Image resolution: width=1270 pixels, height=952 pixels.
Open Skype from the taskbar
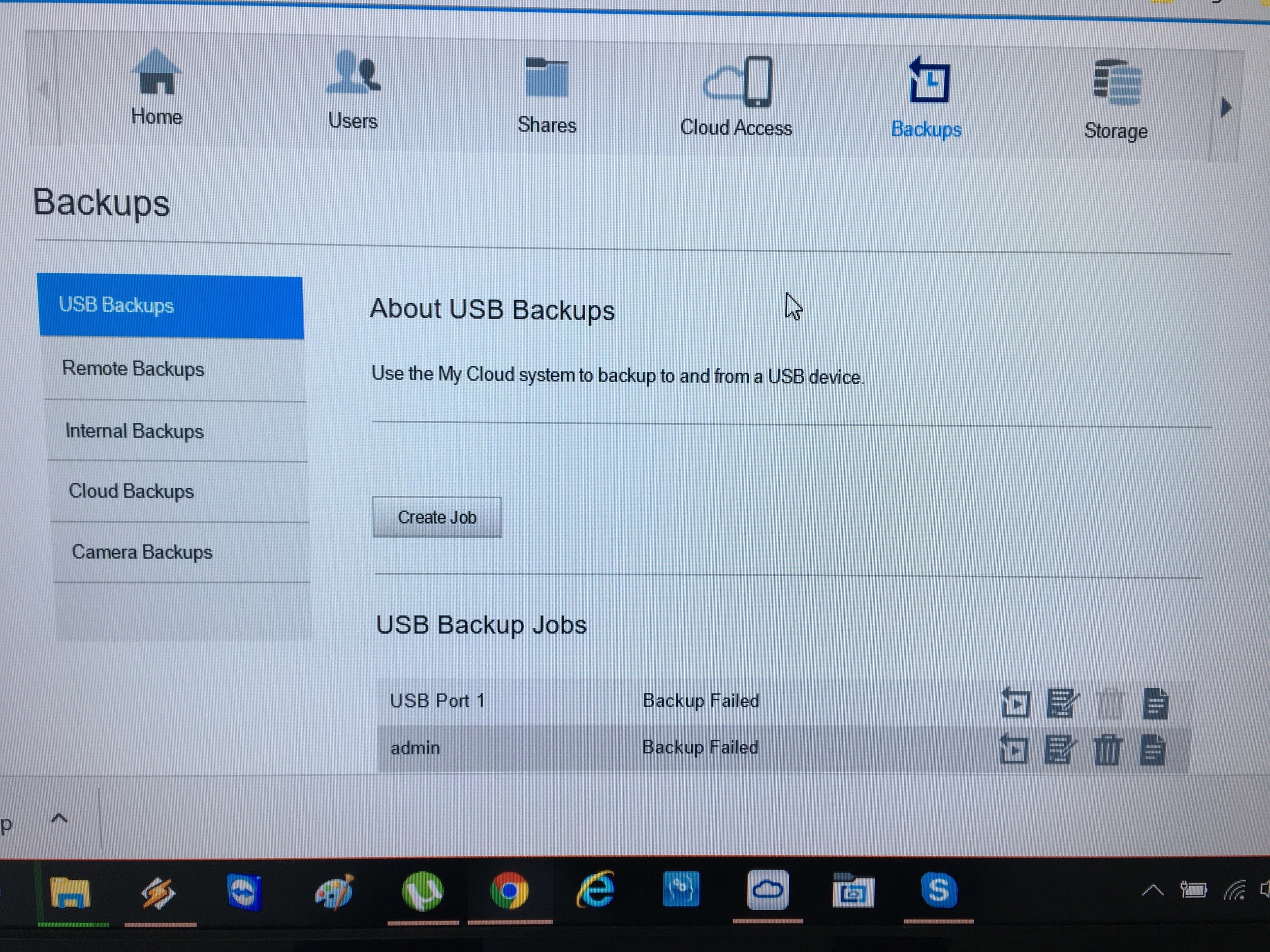tap(938, 890)
